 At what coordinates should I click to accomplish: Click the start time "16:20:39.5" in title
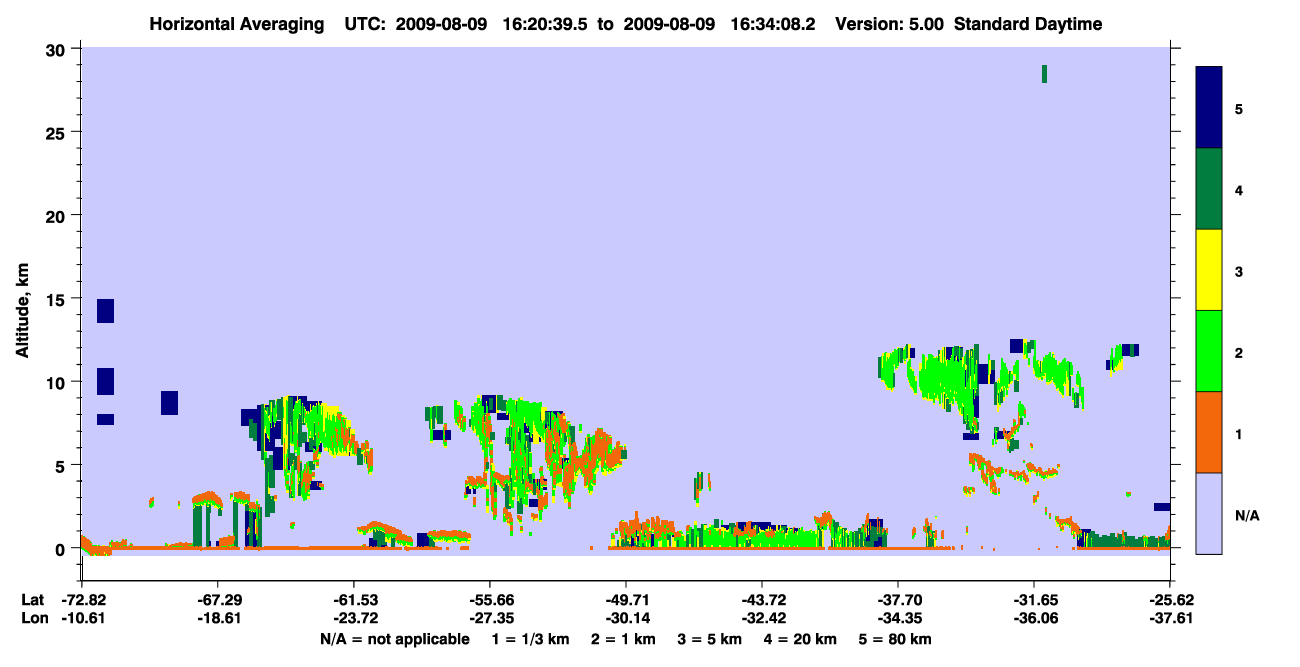coord(547,24)
